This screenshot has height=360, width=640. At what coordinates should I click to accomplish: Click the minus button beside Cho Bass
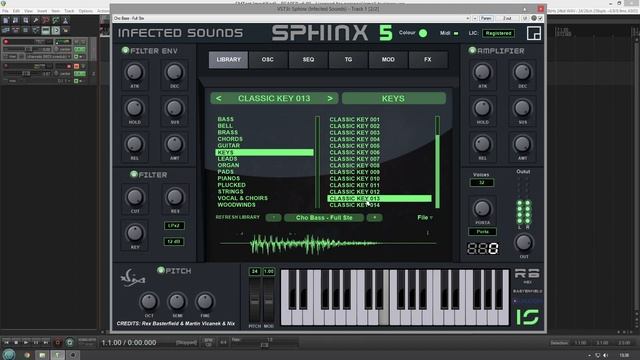click(273, 218)
